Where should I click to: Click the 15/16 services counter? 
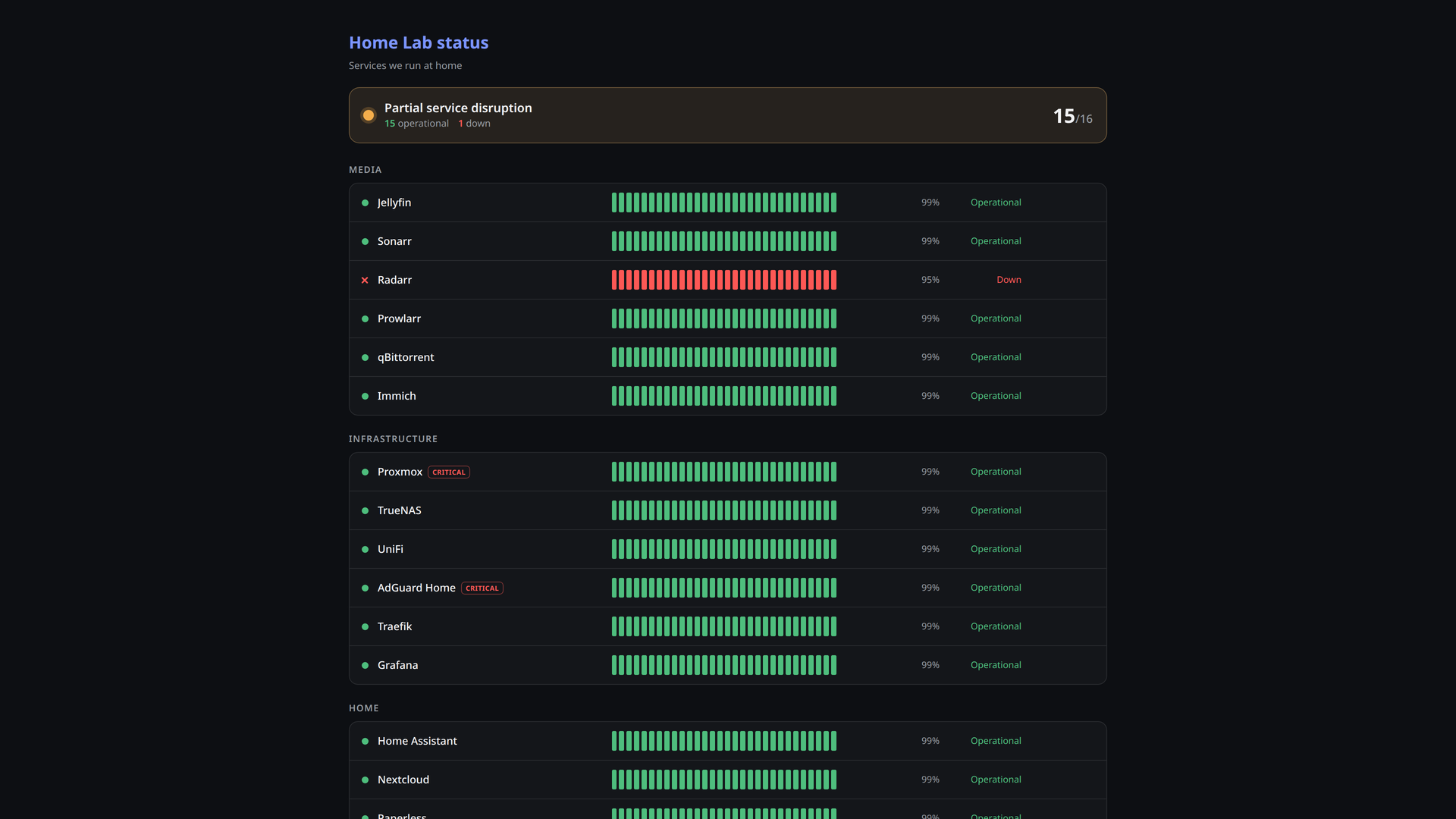[1072, 116]
